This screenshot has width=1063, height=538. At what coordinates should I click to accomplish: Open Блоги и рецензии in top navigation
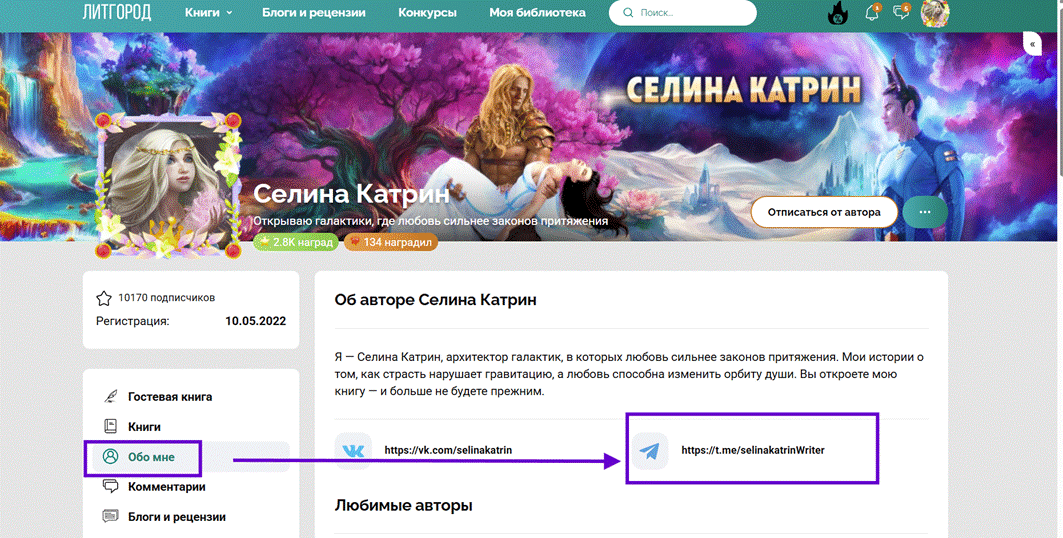[x=313, y=13]
